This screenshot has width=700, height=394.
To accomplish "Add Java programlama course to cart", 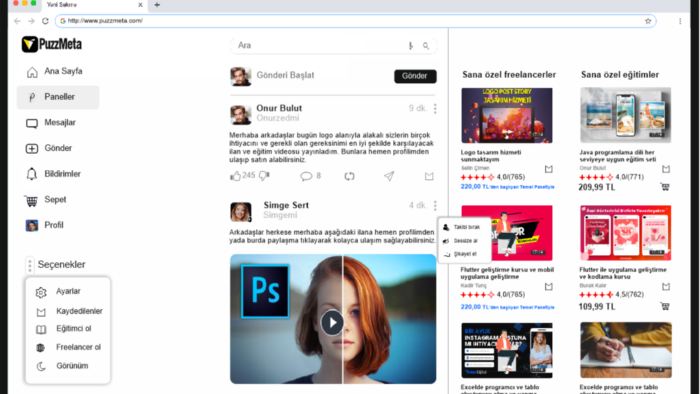I will pyautogui.click(x=665, y=187).
